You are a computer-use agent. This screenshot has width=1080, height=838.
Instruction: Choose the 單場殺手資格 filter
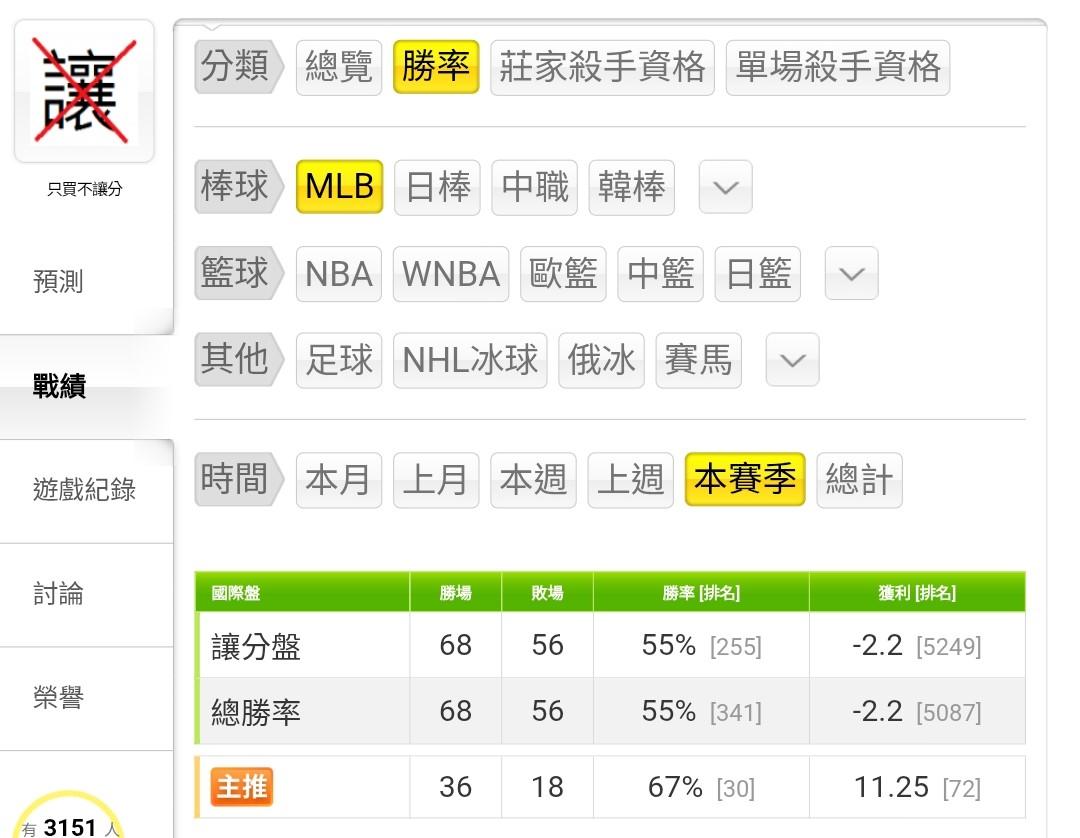point(838,67)
